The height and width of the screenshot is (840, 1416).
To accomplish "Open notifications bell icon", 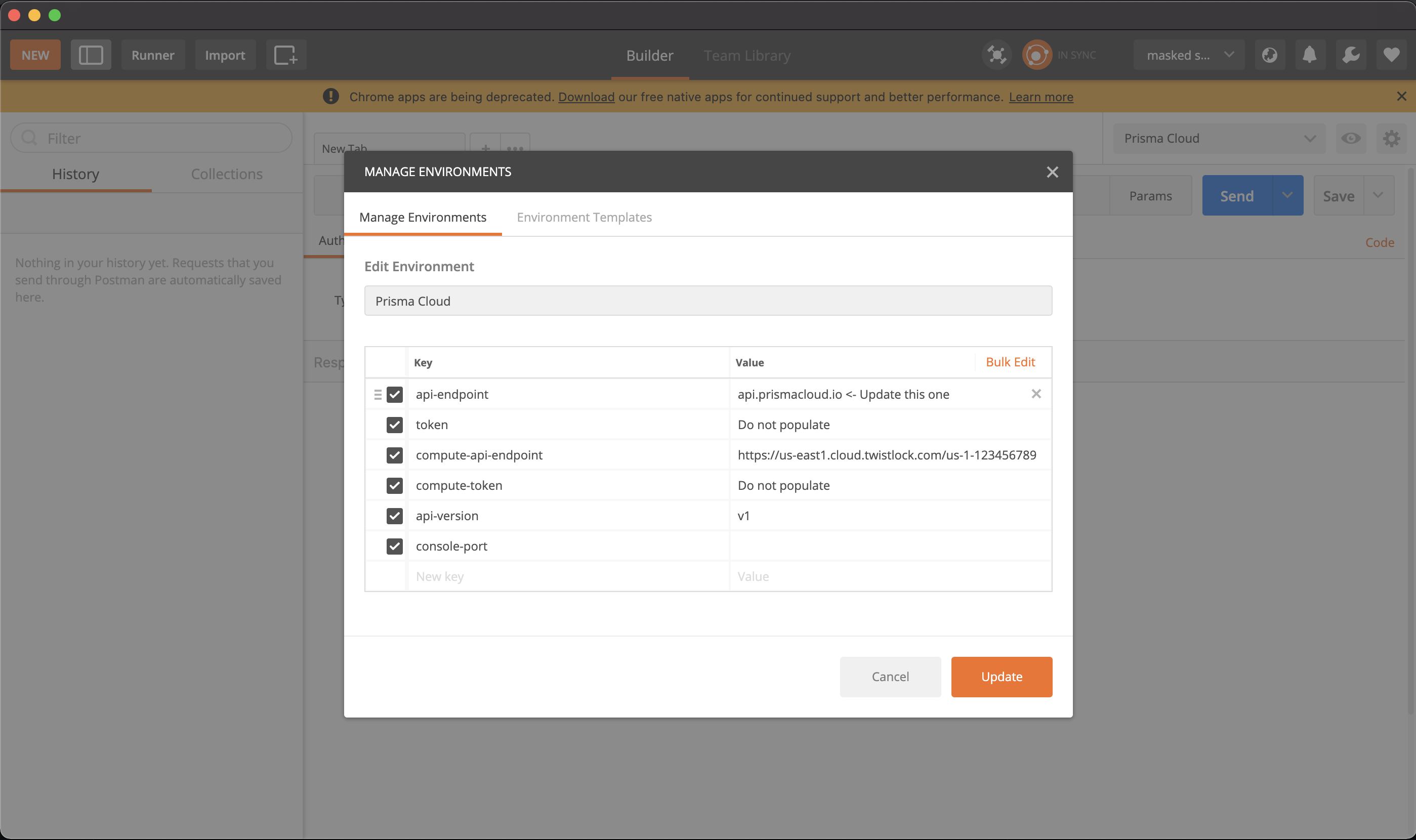I will point(1309,55).
